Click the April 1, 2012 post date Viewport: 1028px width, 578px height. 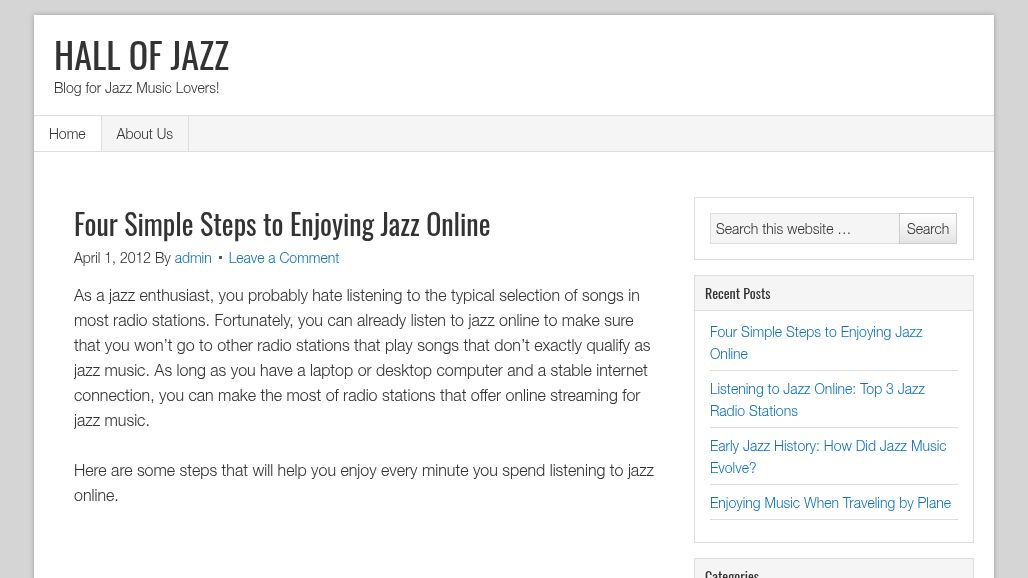(x=112, y=258)
